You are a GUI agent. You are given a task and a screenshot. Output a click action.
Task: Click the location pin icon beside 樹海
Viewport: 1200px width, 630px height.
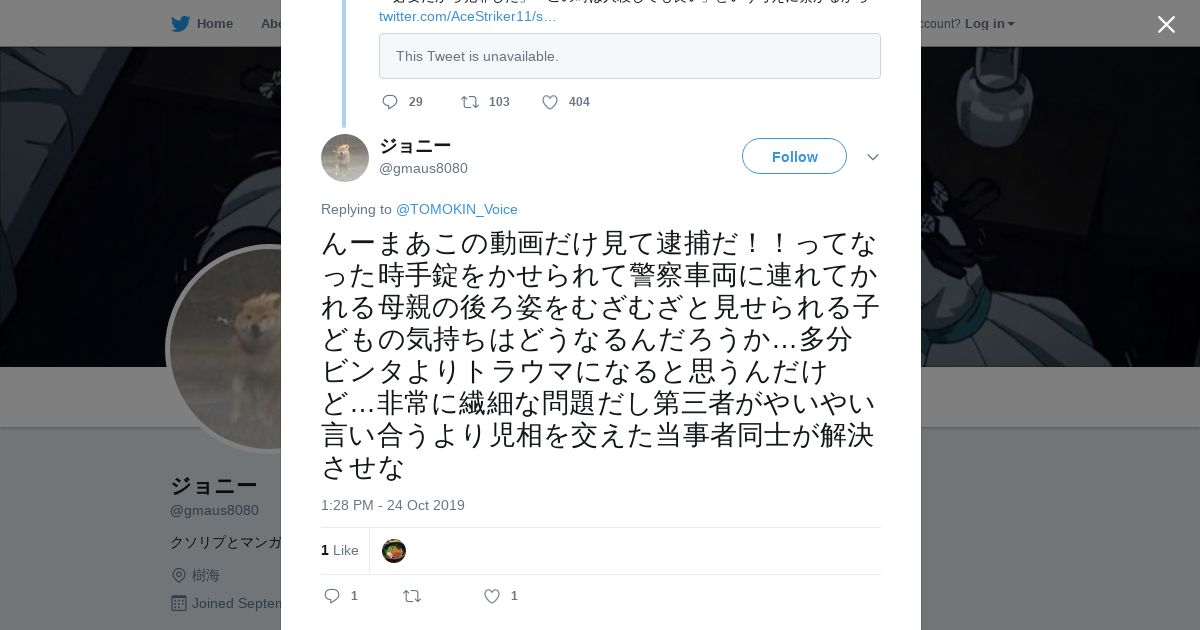pos(179,575)
